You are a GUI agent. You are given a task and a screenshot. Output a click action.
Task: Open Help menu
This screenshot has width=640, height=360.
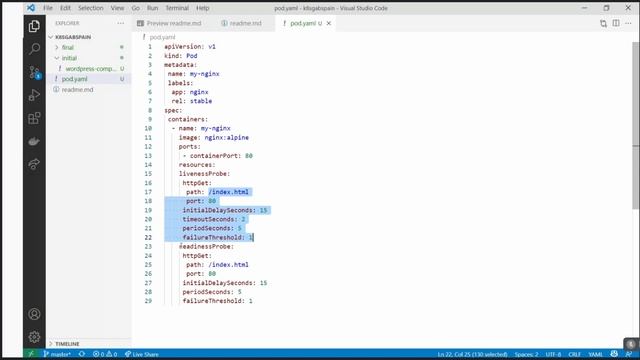point(202,8)
